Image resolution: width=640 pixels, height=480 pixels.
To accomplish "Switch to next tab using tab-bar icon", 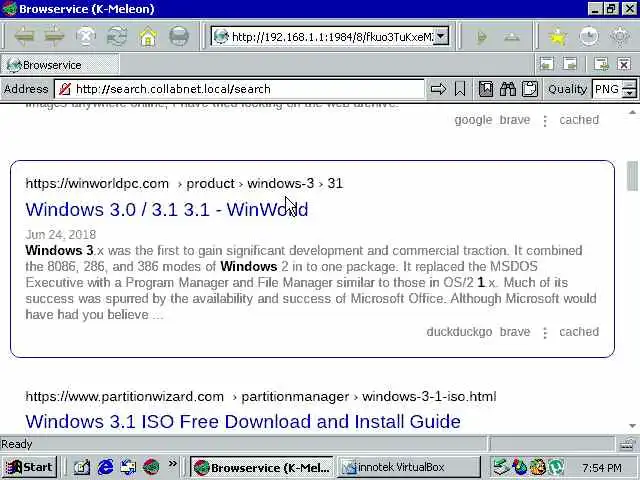I will pos(570,64).
